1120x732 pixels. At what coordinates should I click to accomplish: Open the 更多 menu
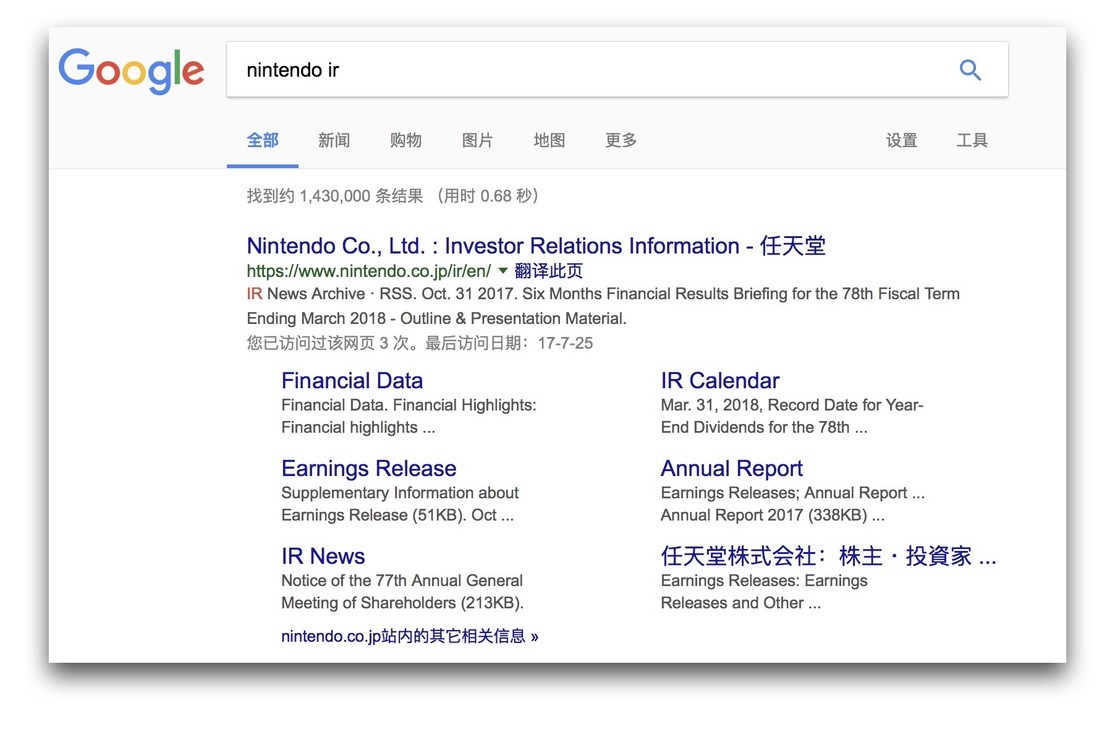pos(621,140)
